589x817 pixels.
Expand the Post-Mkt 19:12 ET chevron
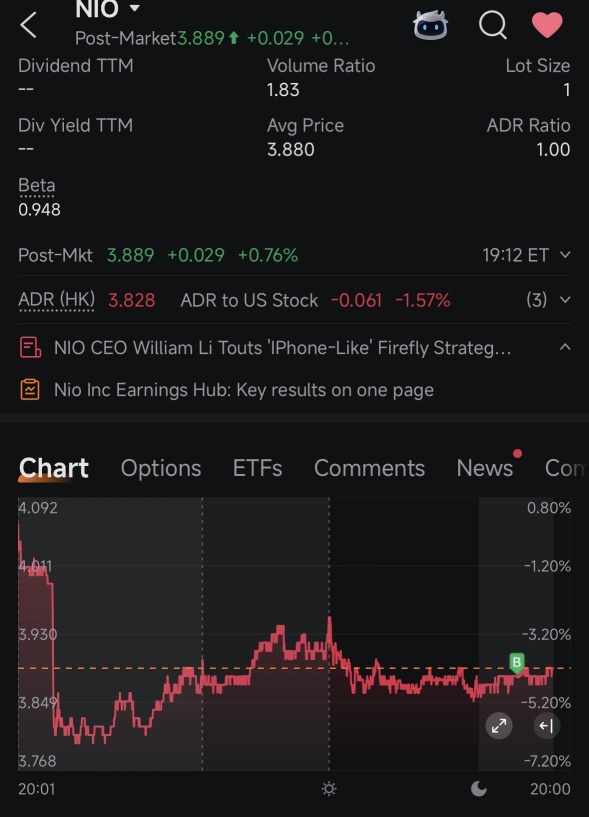point(565,255)
